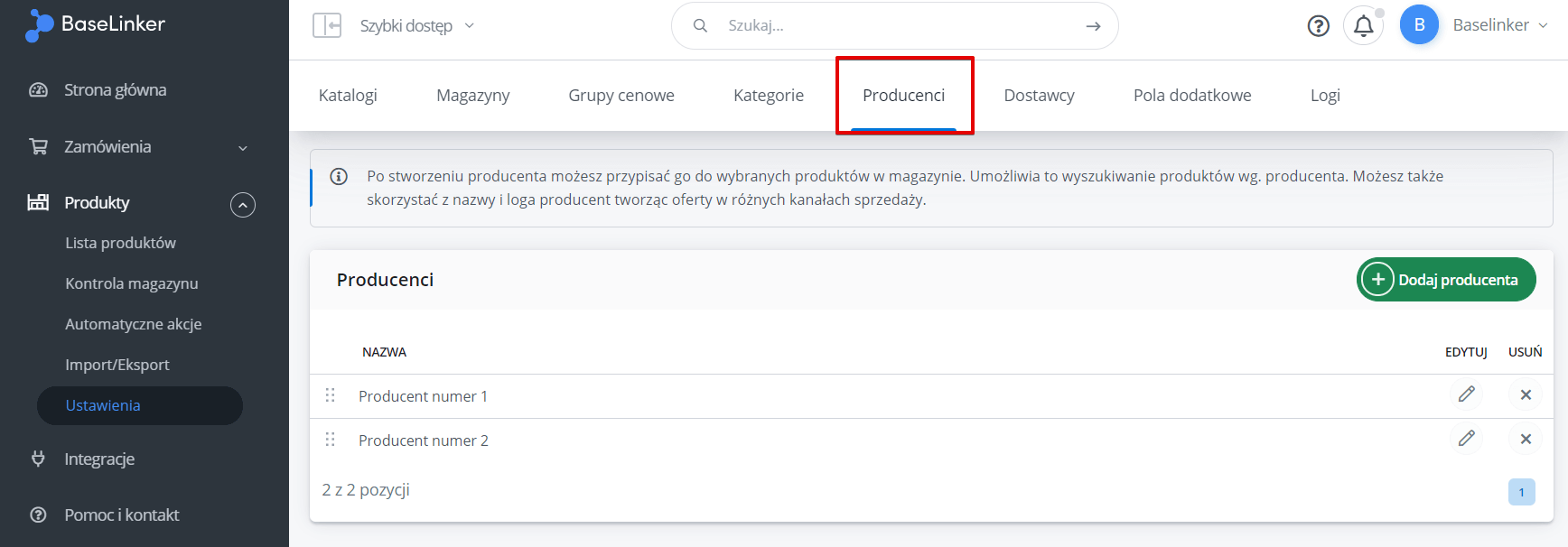Open Produkty section

[x=97, y=202]
